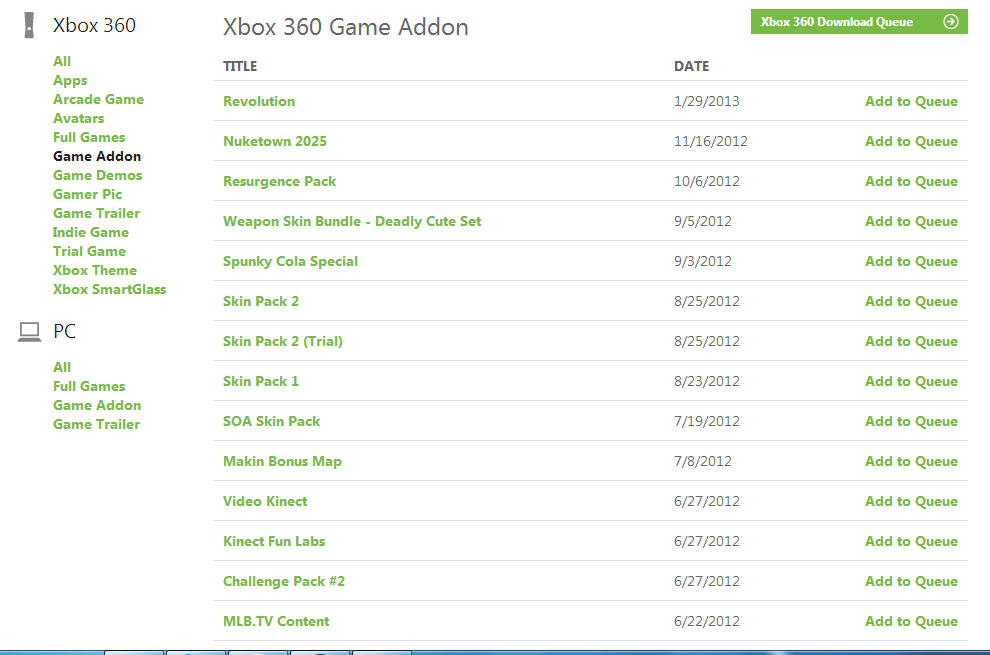Add MLB.TV Content to the queue
The height and width of the screenshot is (655, 990).
coord(911,621)
